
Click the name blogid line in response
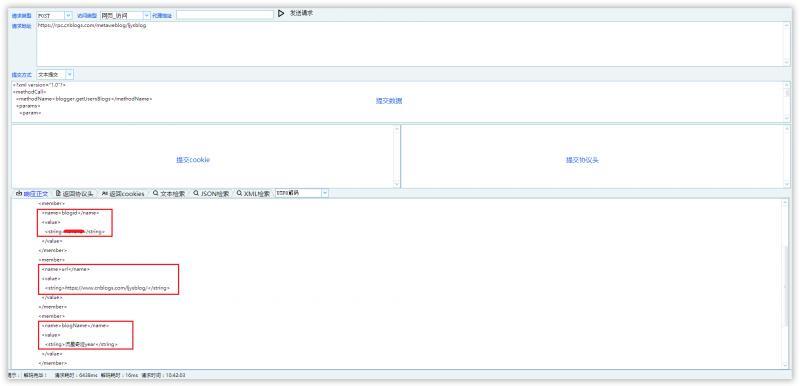(x=70, y=213)
